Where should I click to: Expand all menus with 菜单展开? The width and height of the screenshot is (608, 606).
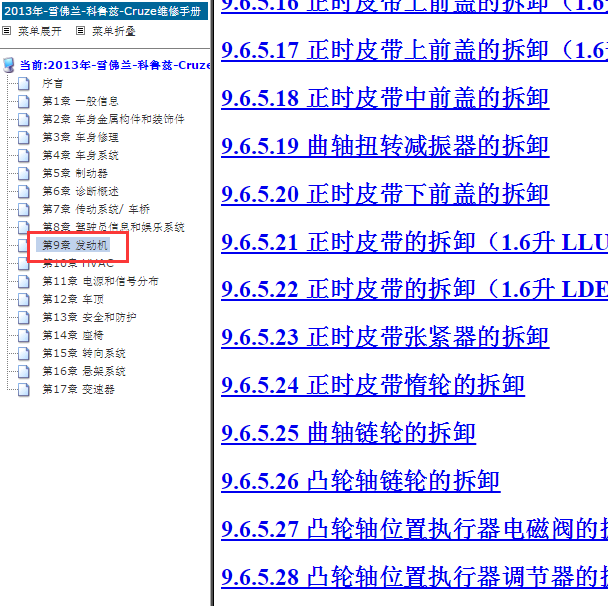pyautogui.click(x=40, y=31)
